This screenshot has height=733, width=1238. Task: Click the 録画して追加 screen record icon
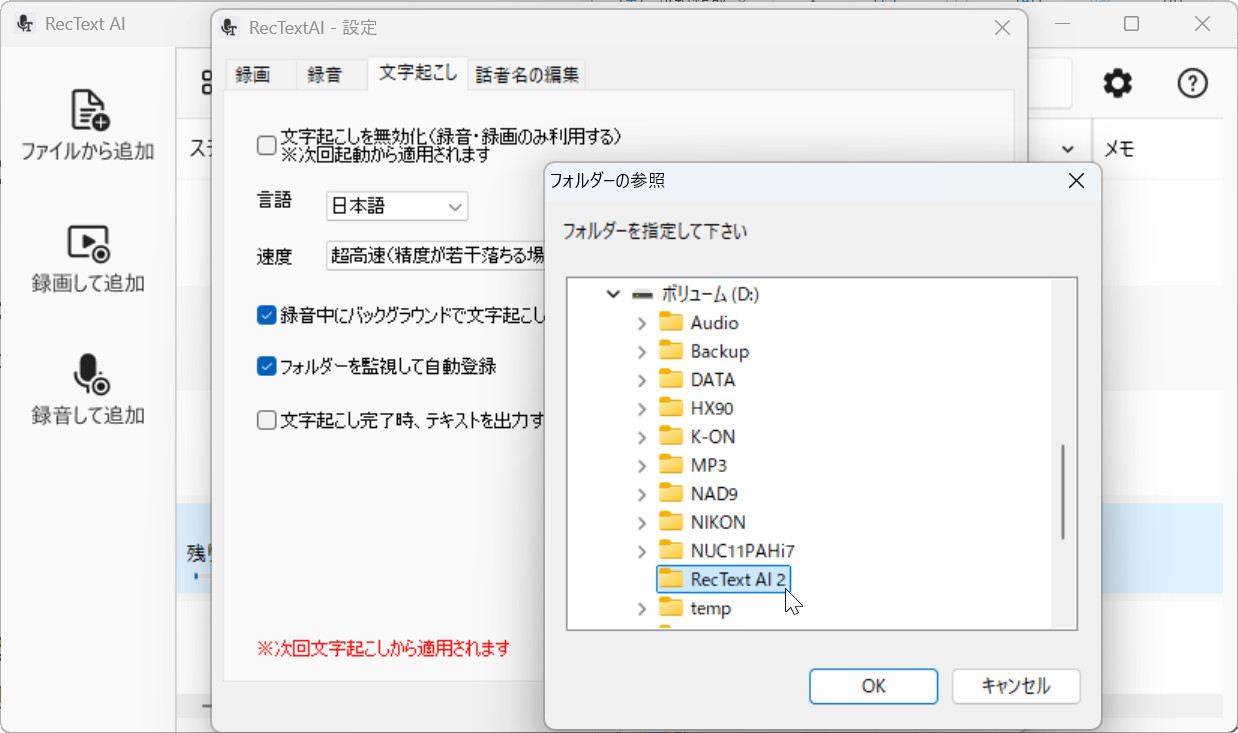coord(88,243)
